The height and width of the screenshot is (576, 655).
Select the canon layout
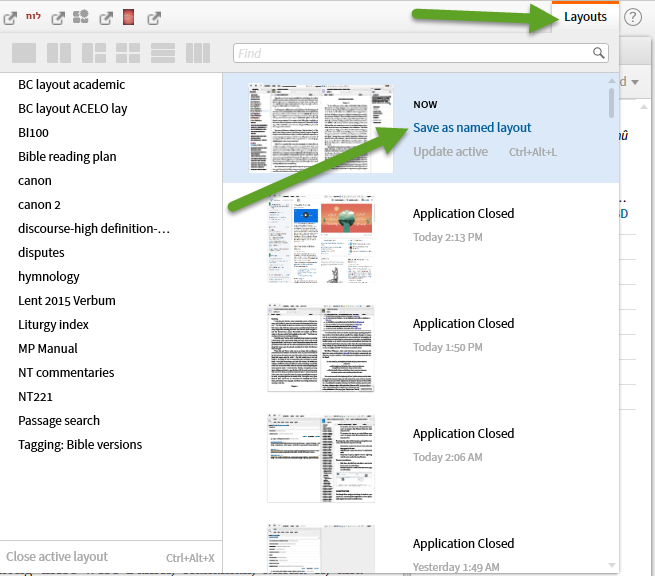click(x=35, y=181)
